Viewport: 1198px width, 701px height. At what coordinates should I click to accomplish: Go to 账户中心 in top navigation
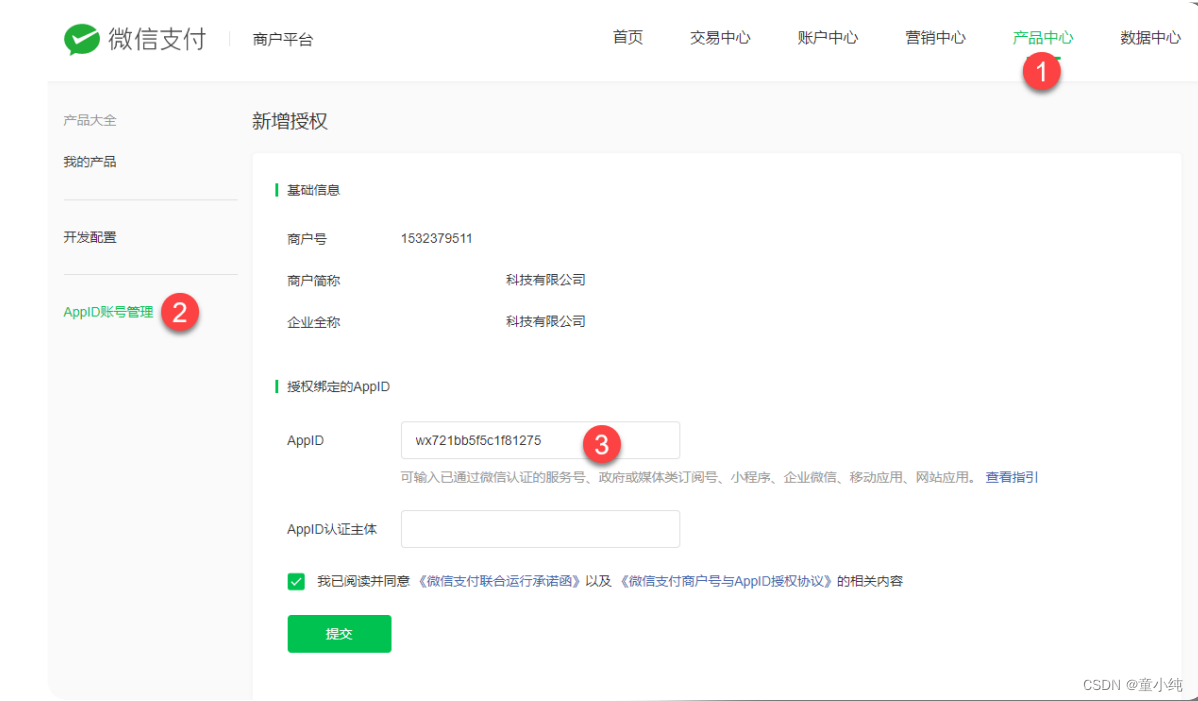827,37
